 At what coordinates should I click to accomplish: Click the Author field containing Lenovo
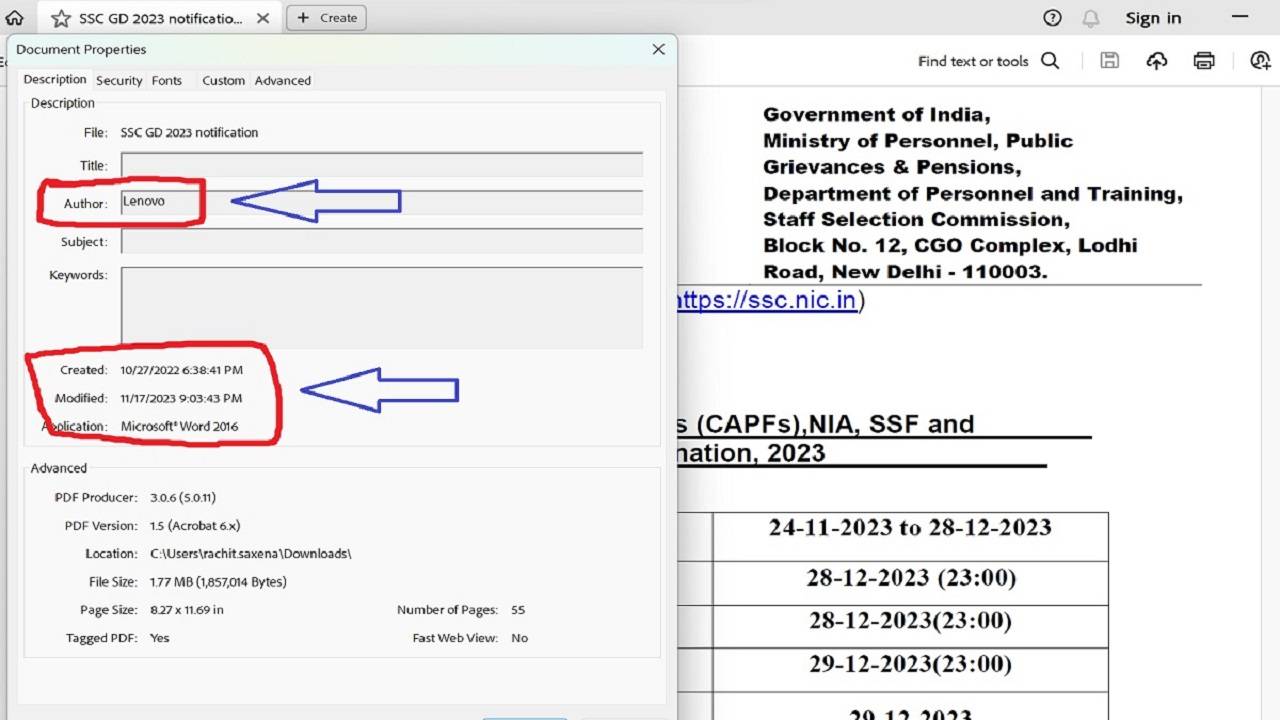coord(381,202)
